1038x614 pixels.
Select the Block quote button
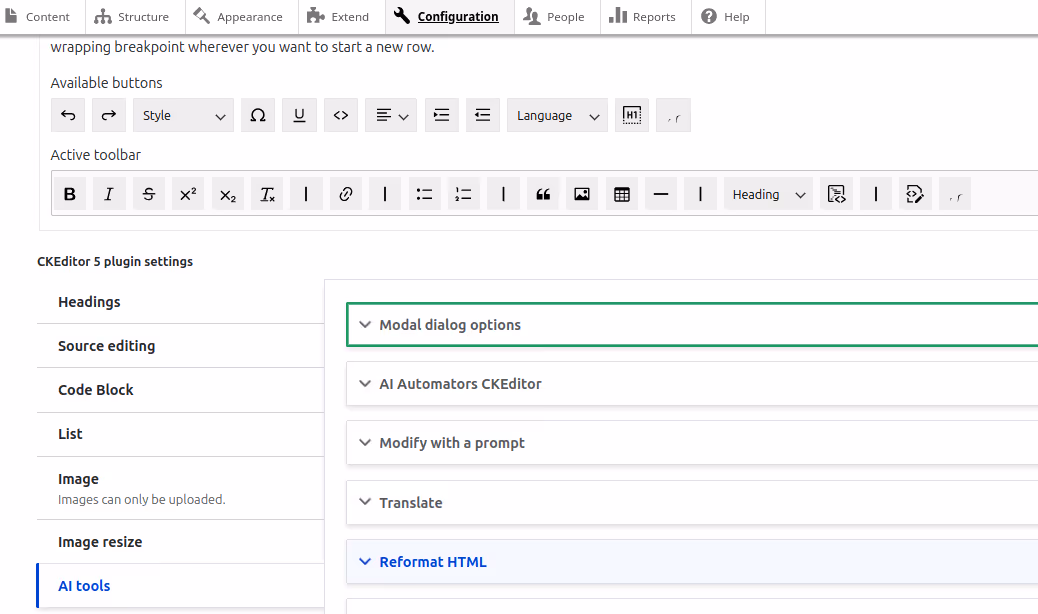(x=543, y=194)
